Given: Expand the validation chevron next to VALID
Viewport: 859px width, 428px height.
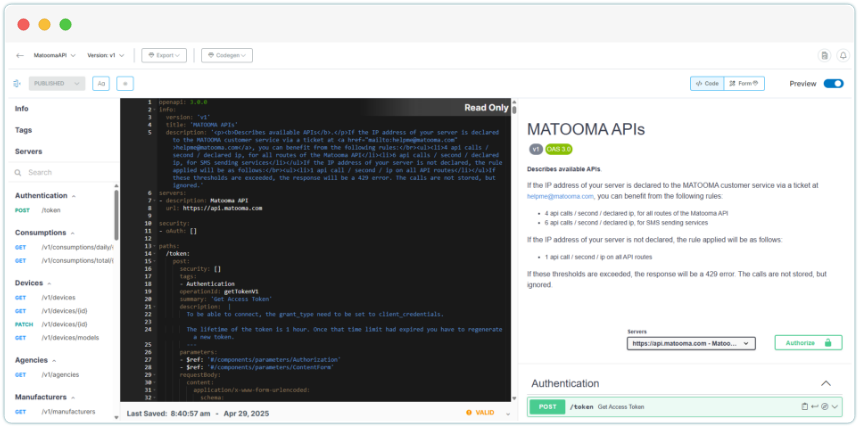Looking at the screenshot, I should pos(508,414).
